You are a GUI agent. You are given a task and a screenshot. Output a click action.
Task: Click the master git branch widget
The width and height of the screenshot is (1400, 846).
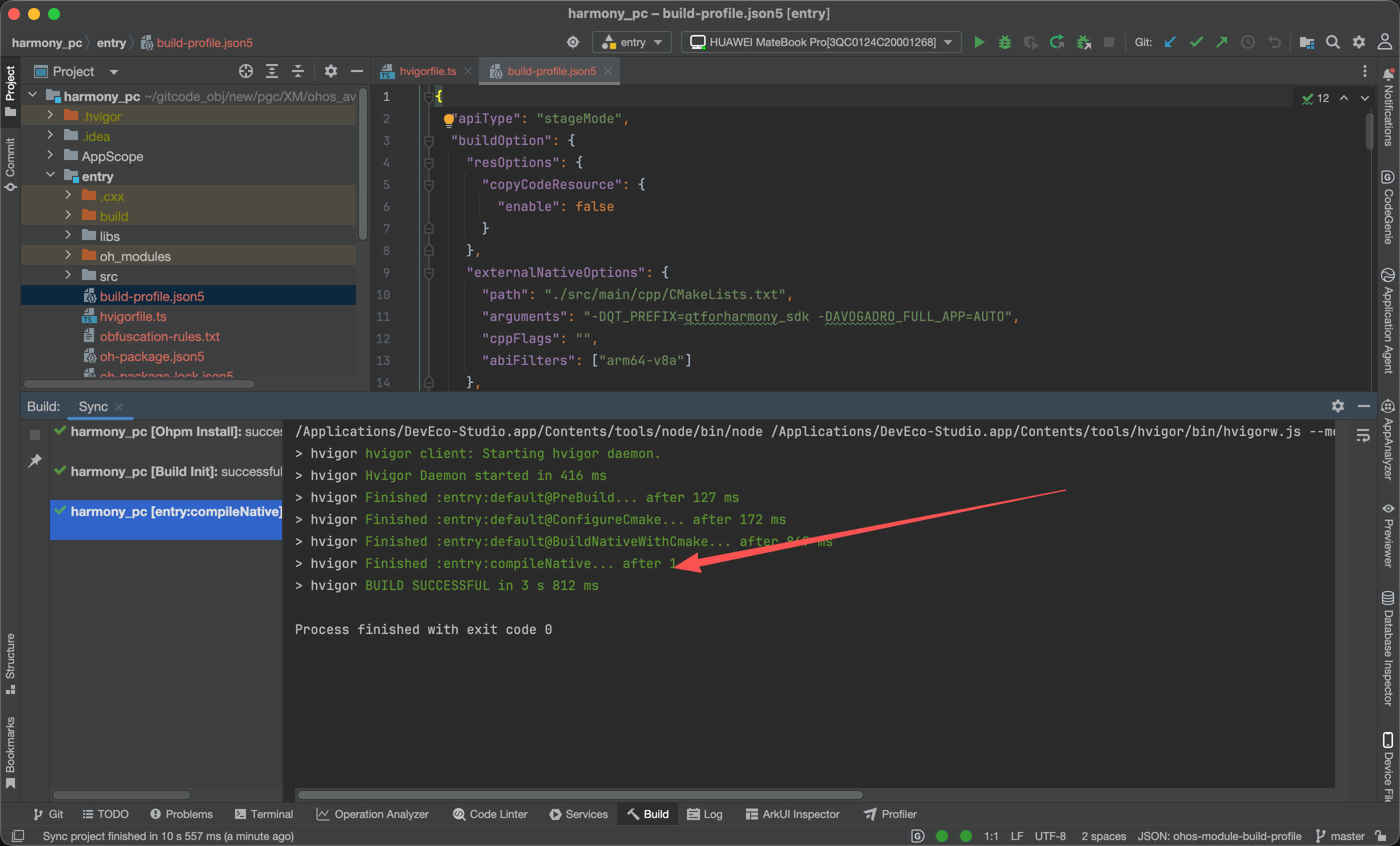[1340, 836]
